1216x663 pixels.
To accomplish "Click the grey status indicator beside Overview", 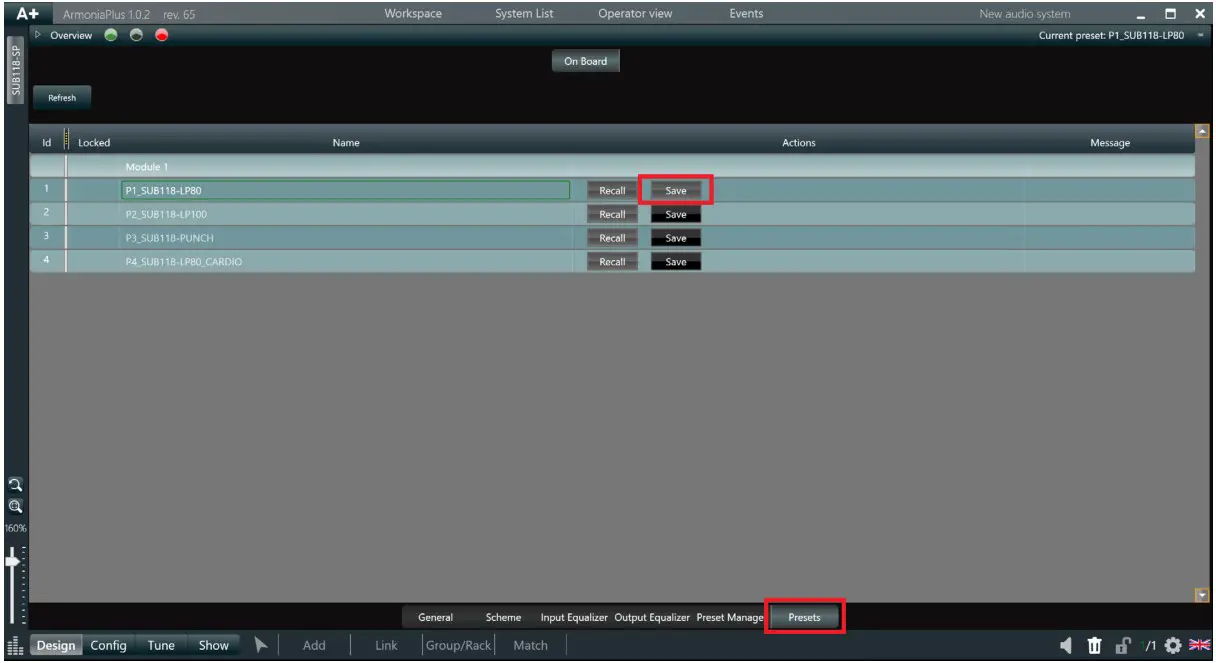I will 137,36.
